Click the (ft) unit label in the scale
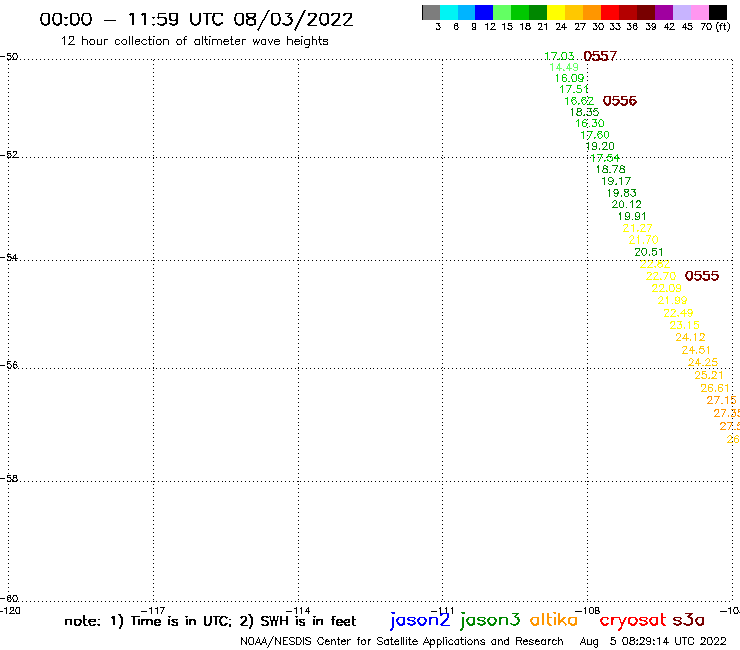This screenshot has height=650, width=740. click(723, 26)
